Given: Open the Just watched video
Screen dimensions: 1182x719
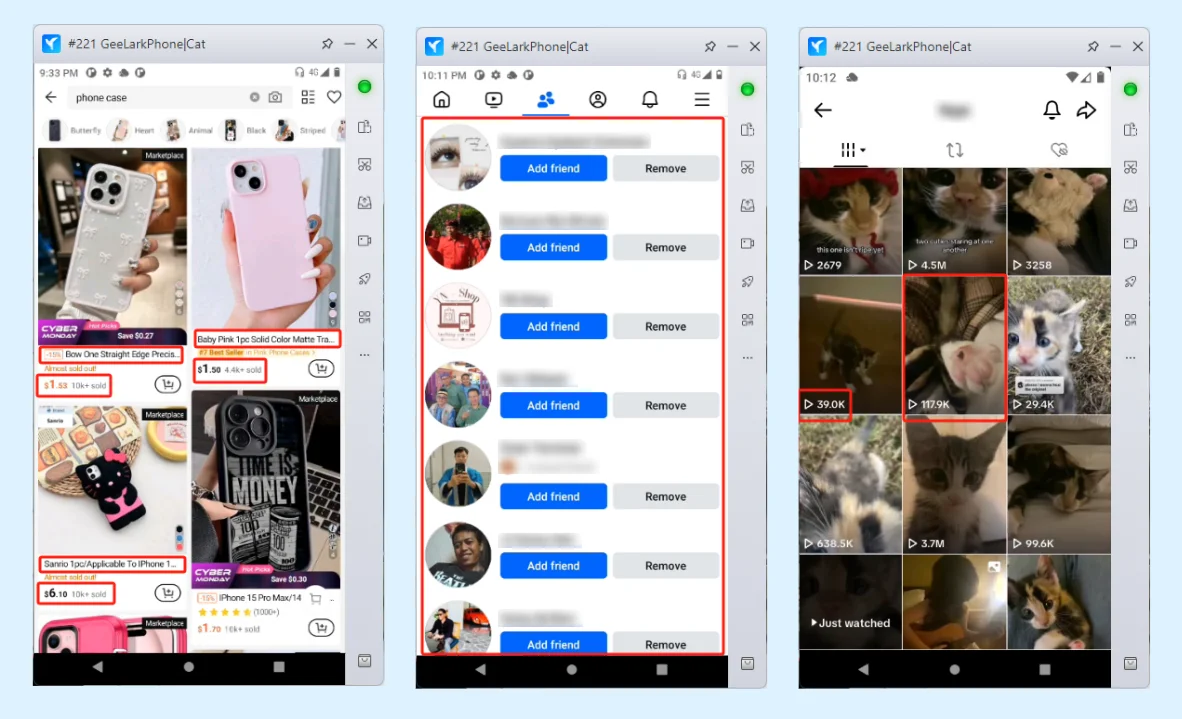Looking at the screenshot, I should (850, 602).
